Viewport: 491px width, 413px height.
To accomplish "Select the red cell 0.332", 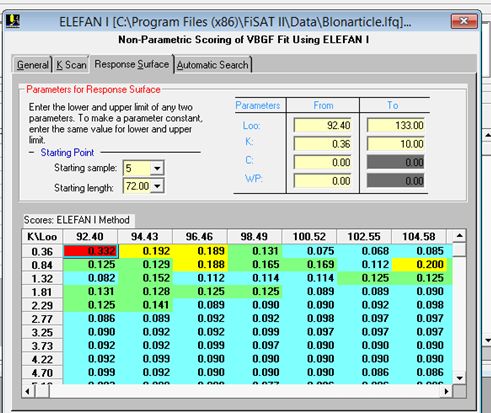I will [91, 251].
